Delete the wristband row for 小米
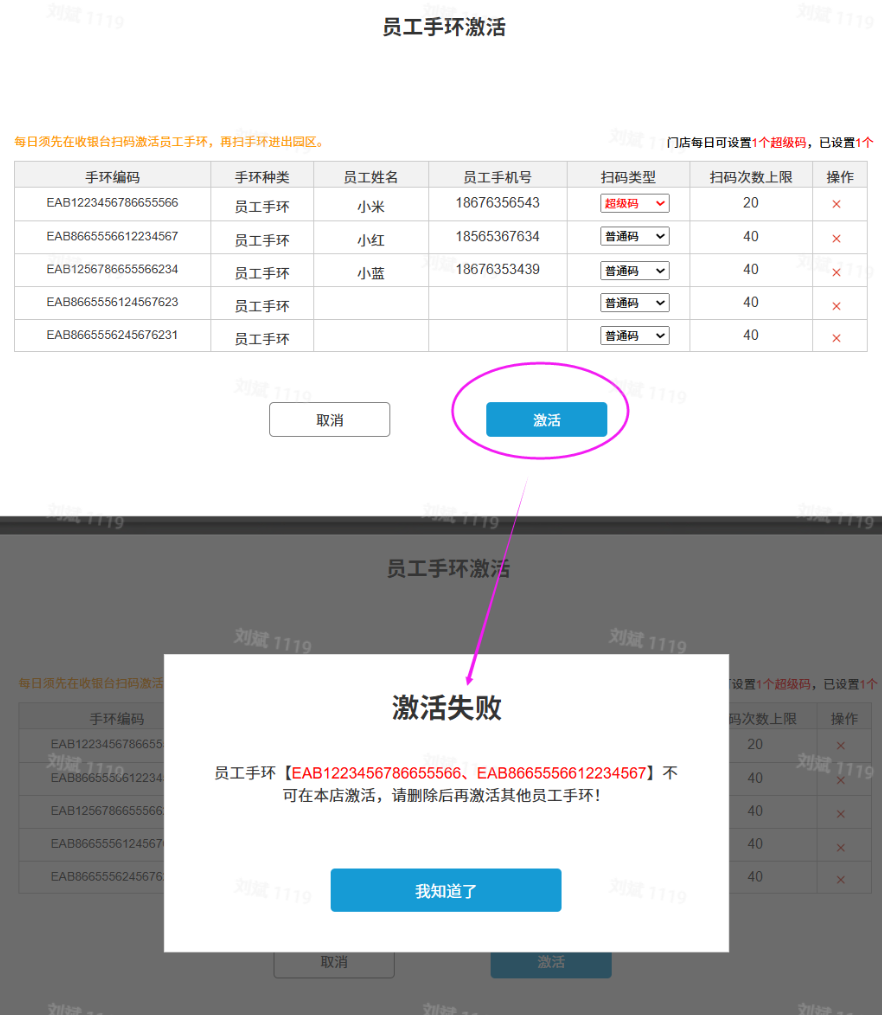Image resolution: width=882 pixels, height=1015 pixels. tap(836, 205)
